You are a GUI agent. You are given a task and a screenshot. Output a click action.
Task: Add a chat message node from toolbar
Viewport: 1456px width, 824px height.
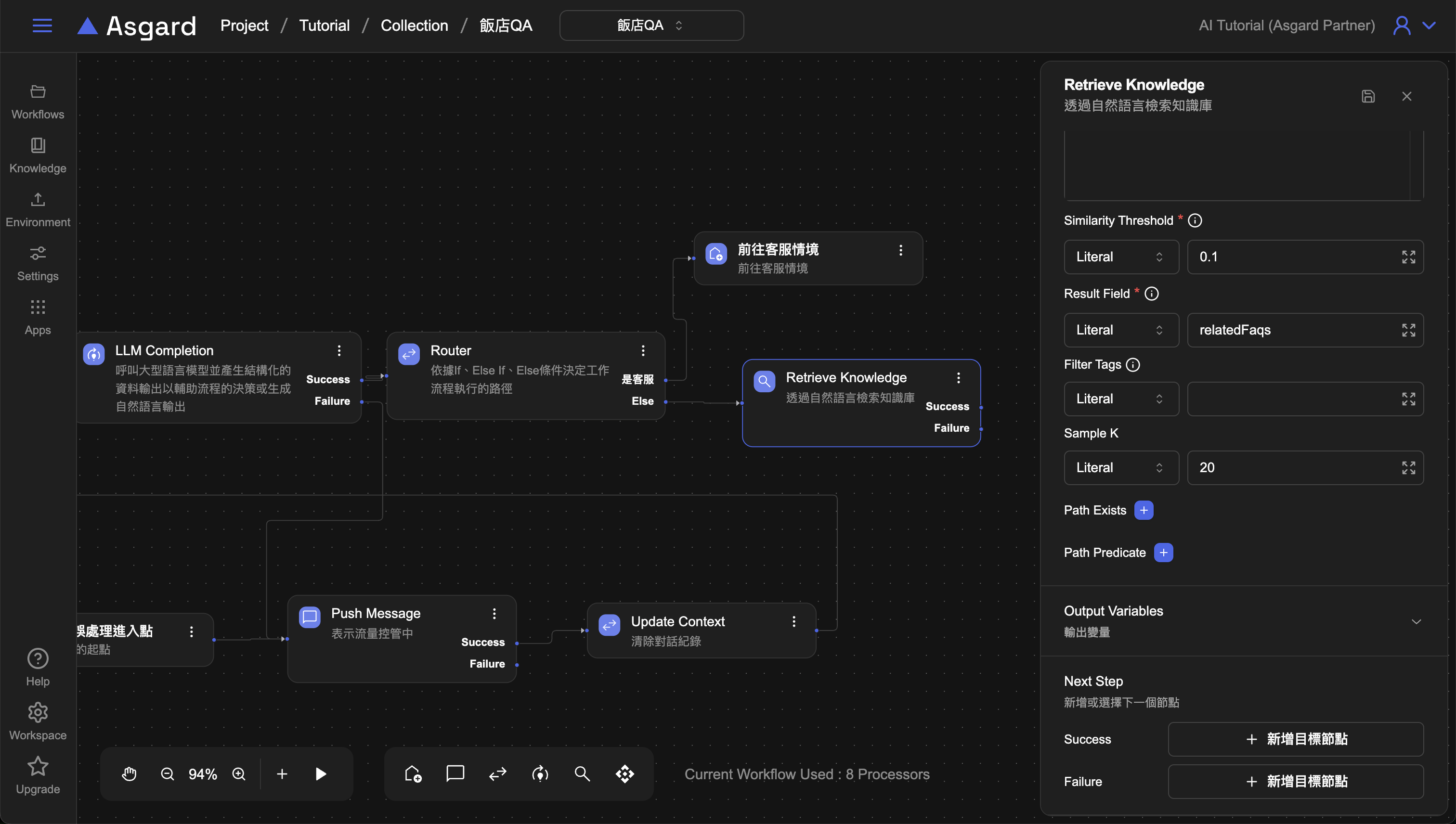coord(455,773)
